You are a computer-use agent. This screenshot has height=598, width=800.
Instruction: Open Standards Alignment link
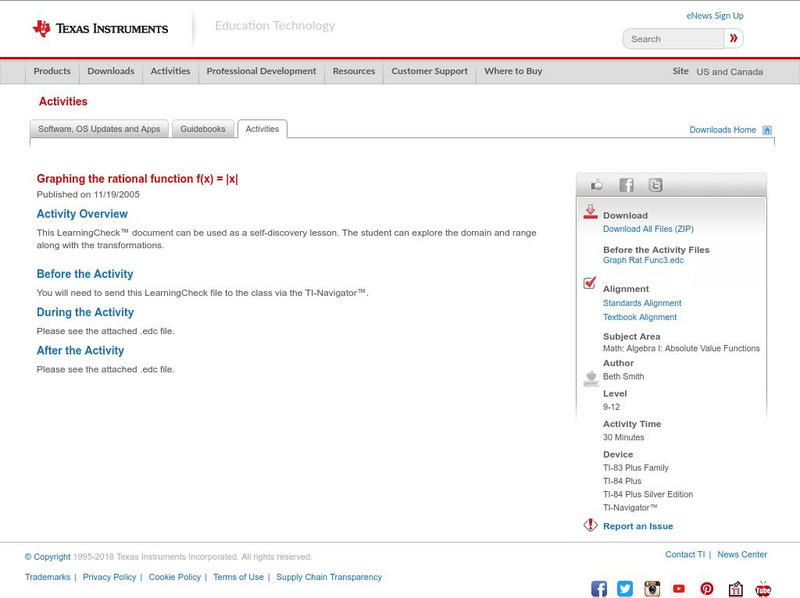click(642, 303)
